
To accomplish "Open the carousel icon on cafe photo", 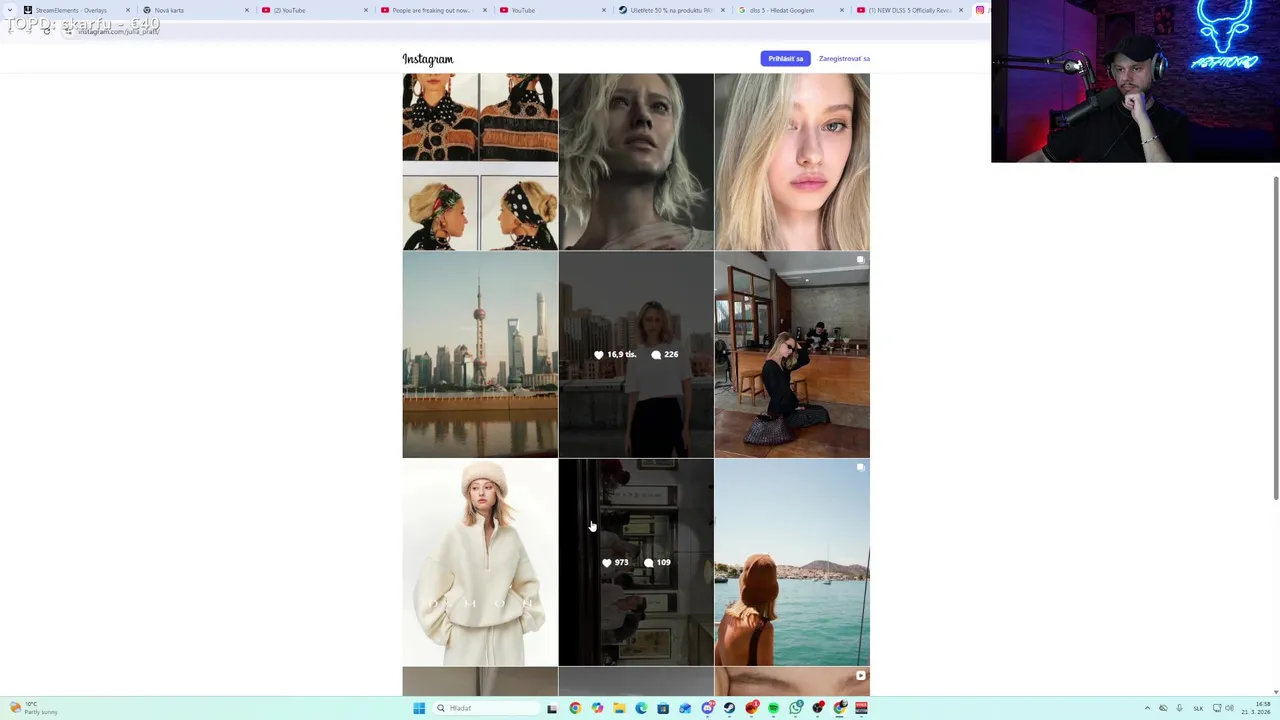I will coord(860,260).
